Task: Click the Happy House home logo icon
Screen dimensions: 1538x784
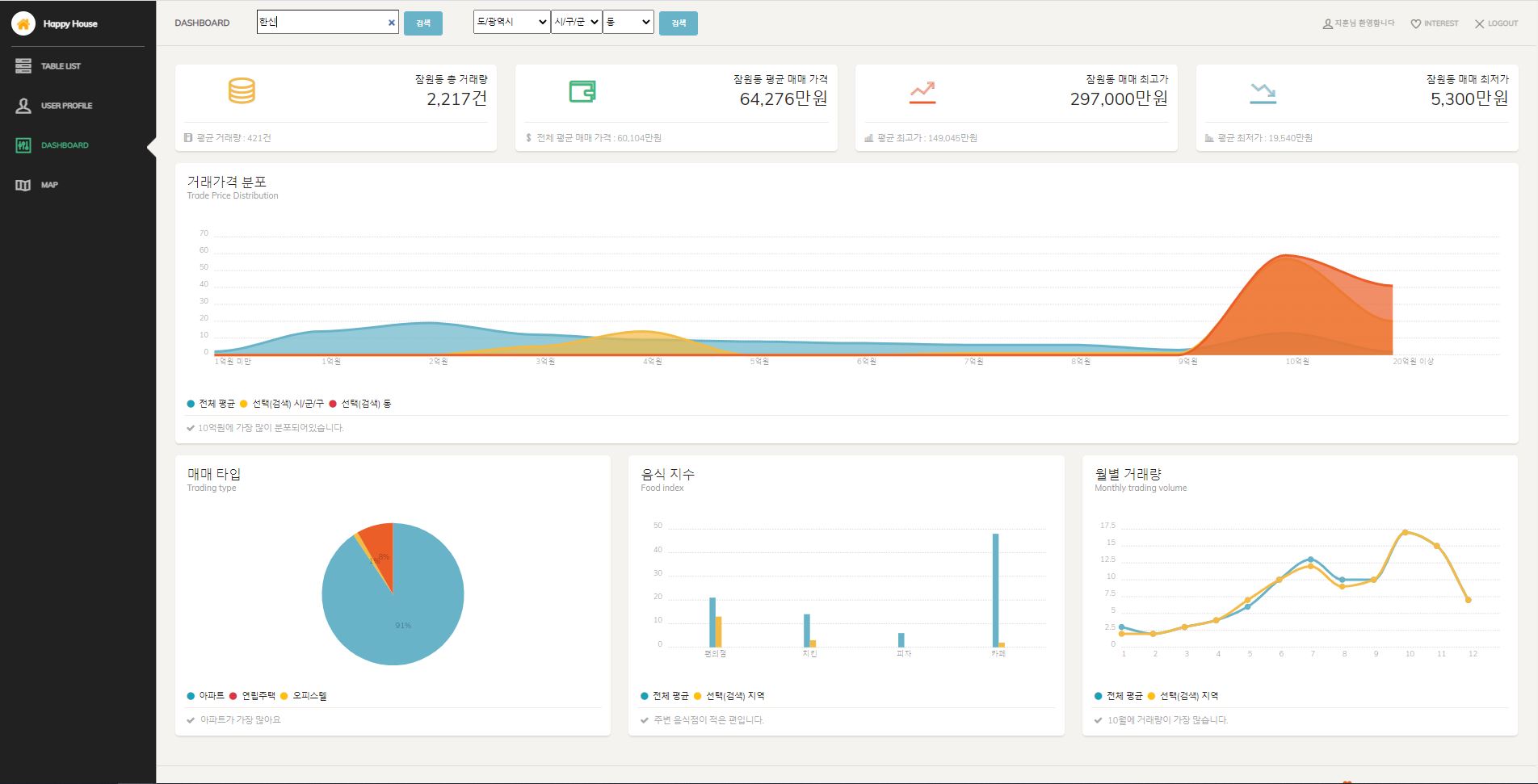Action: (22, 23)
